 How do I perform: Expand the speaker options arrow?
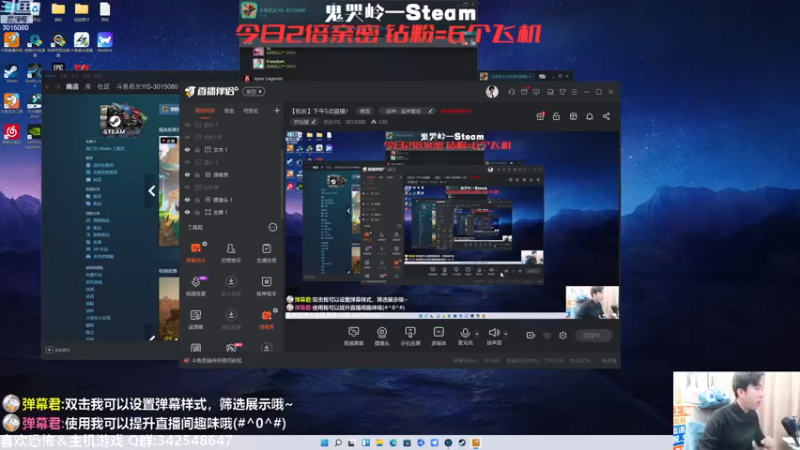[x=506, y=334]
